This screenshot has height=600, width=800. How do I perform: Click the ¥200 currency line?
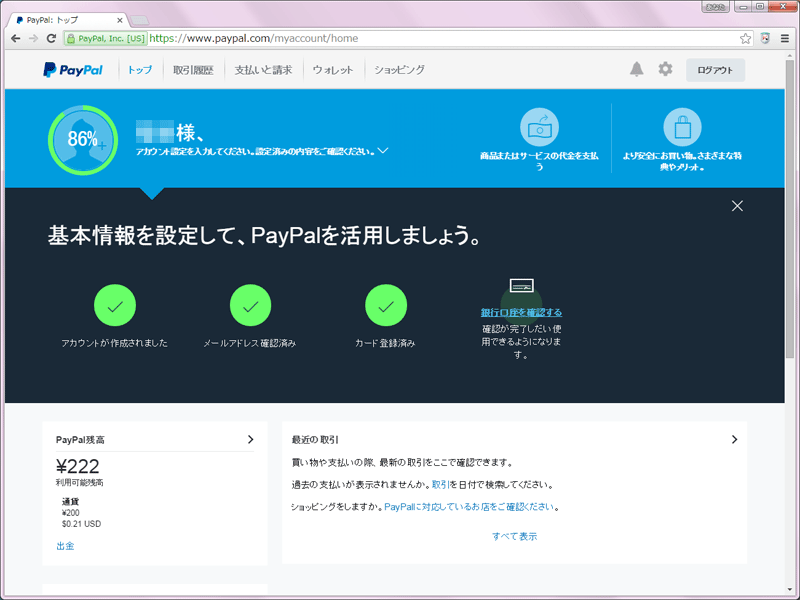coord(71,513)
